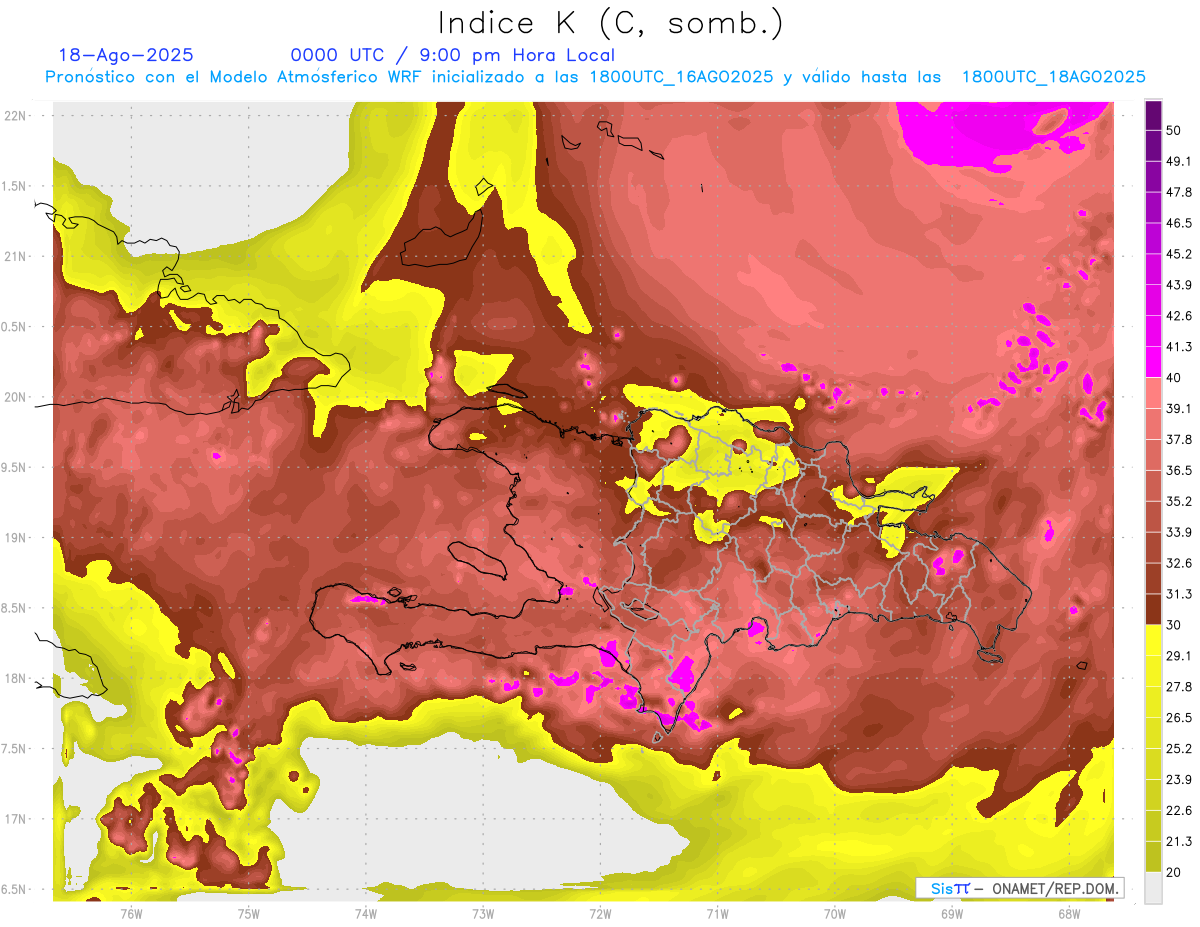Click the colorbar value "29.1"
This screenshot has height=927, width=1200.
1179,656
